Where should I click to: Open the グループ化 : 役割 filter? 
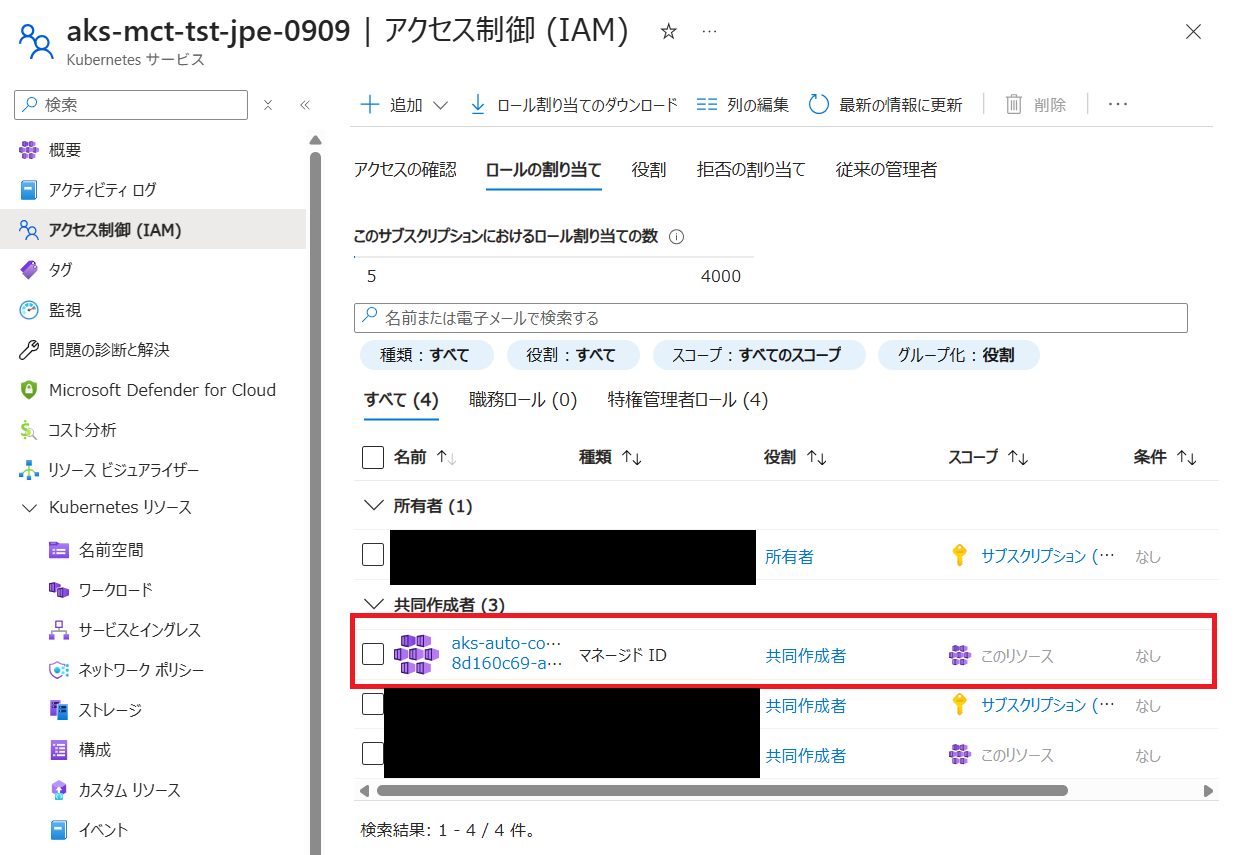click(959, 355)
